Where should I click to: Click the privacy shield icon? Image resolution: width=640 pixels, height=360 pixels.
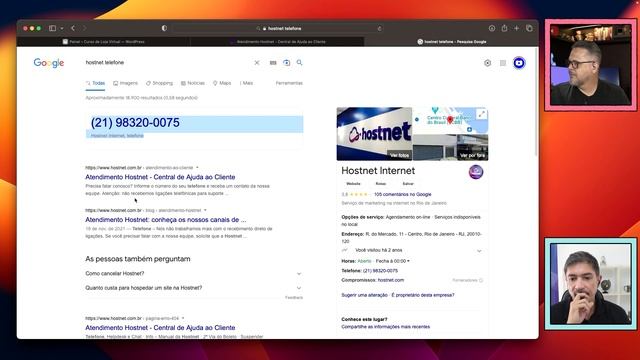click(x=164, y=28)
